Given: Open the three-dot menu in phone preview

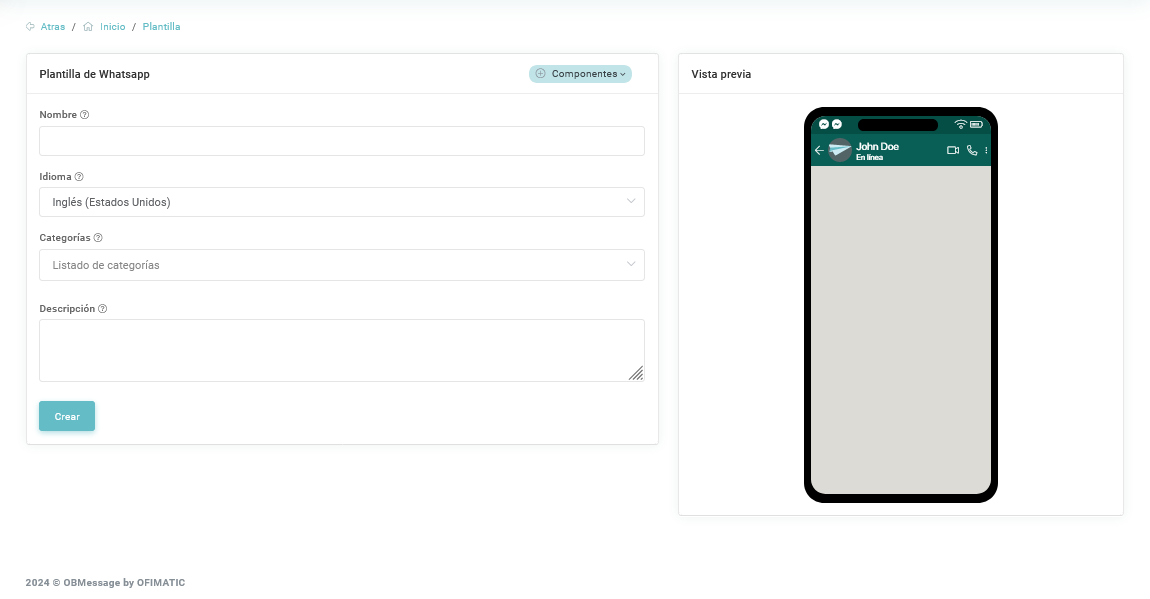Looking at the screenshot, I should click(986, 151).
